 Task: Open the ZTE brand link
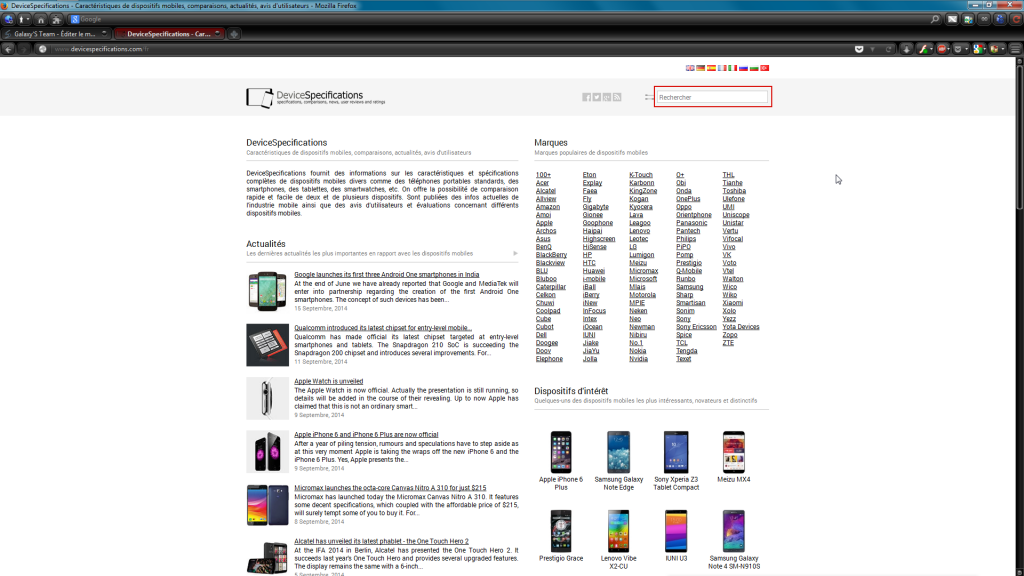pyautogui.click(x=728, y=343)
